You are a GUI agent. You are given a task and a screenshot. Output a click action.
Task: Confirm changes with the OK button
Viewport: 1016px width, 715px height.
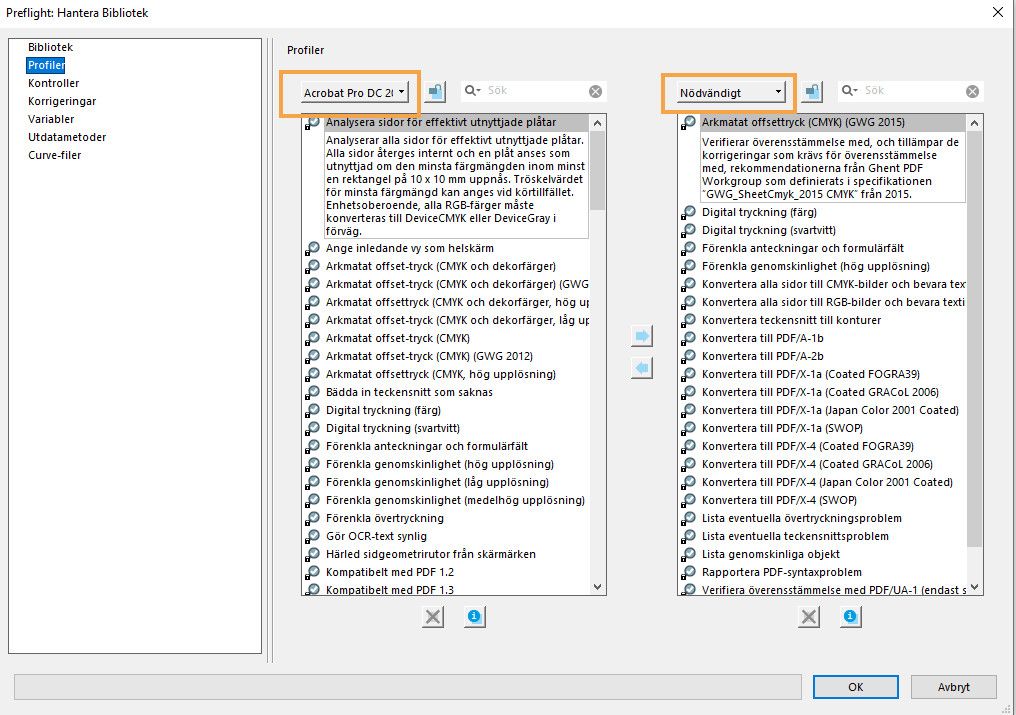point(858,687)
